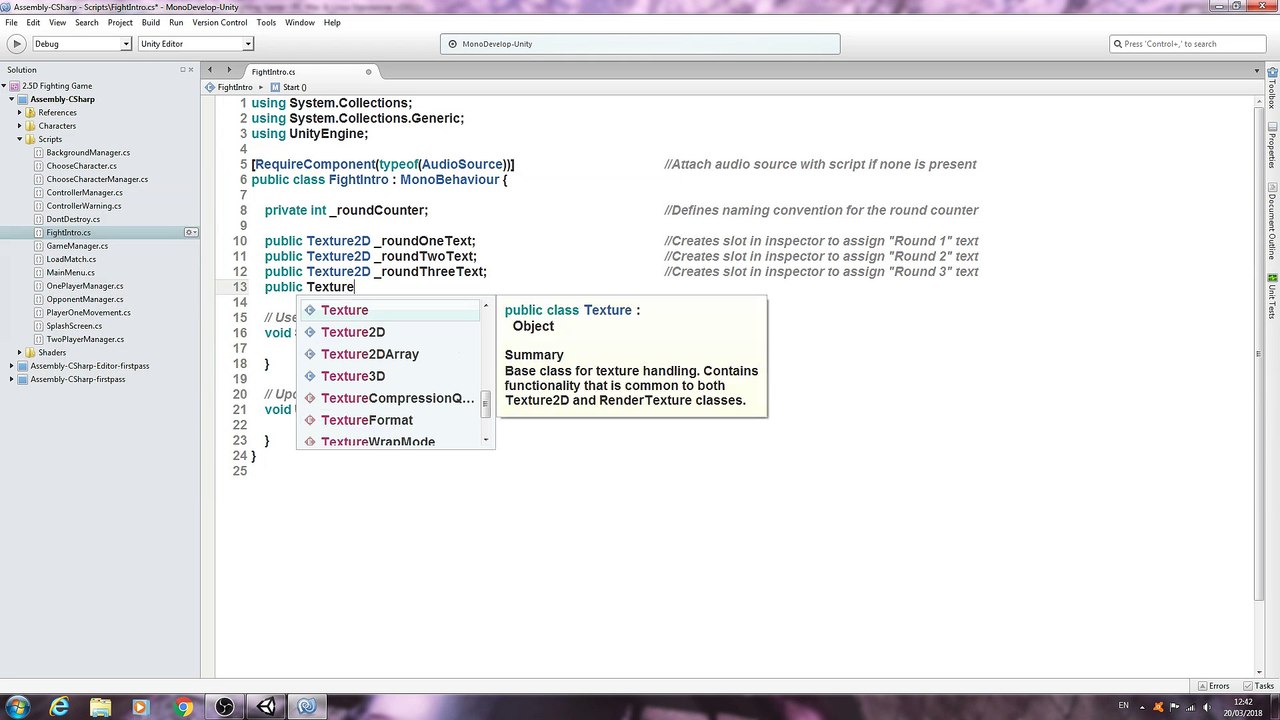Screen dimensions: 1280x720
Task: Select PlayerOneMovement.cs file
Action: (88, 312)
